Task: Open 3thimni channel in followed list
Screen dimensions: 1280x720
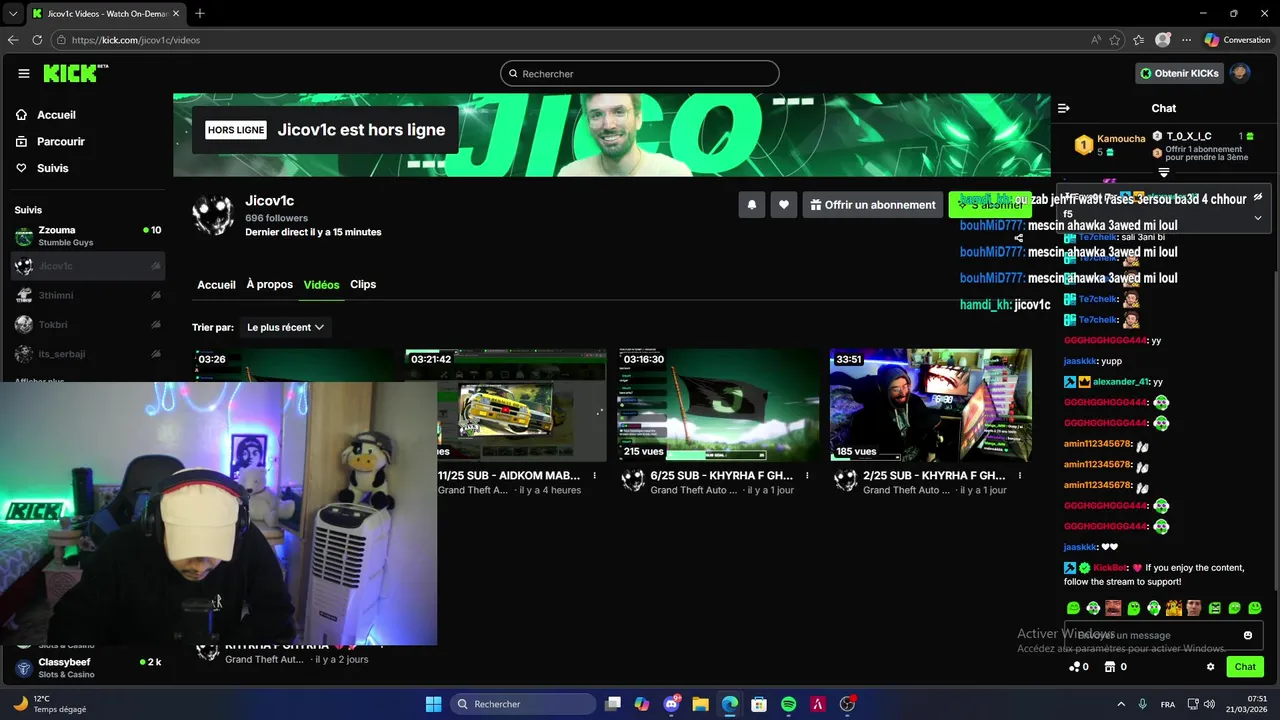Action: click(x=88, y=295)
